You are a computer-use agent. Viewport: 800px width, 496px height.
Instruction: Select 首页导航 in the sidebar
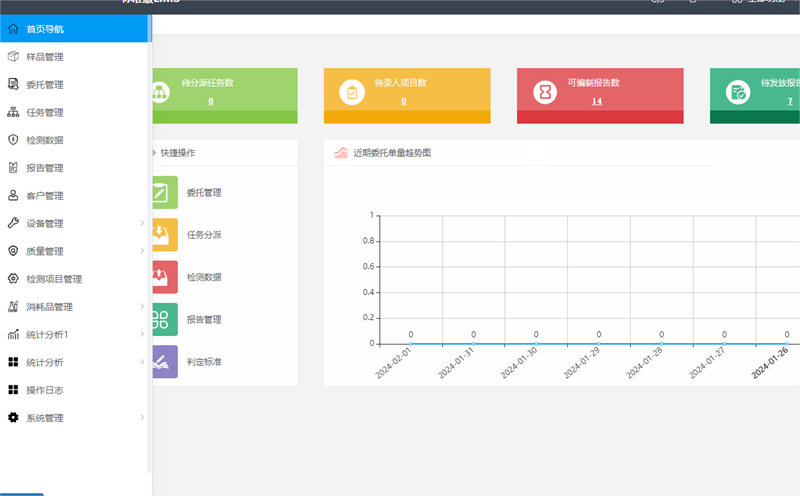click(x=45, y=29)
